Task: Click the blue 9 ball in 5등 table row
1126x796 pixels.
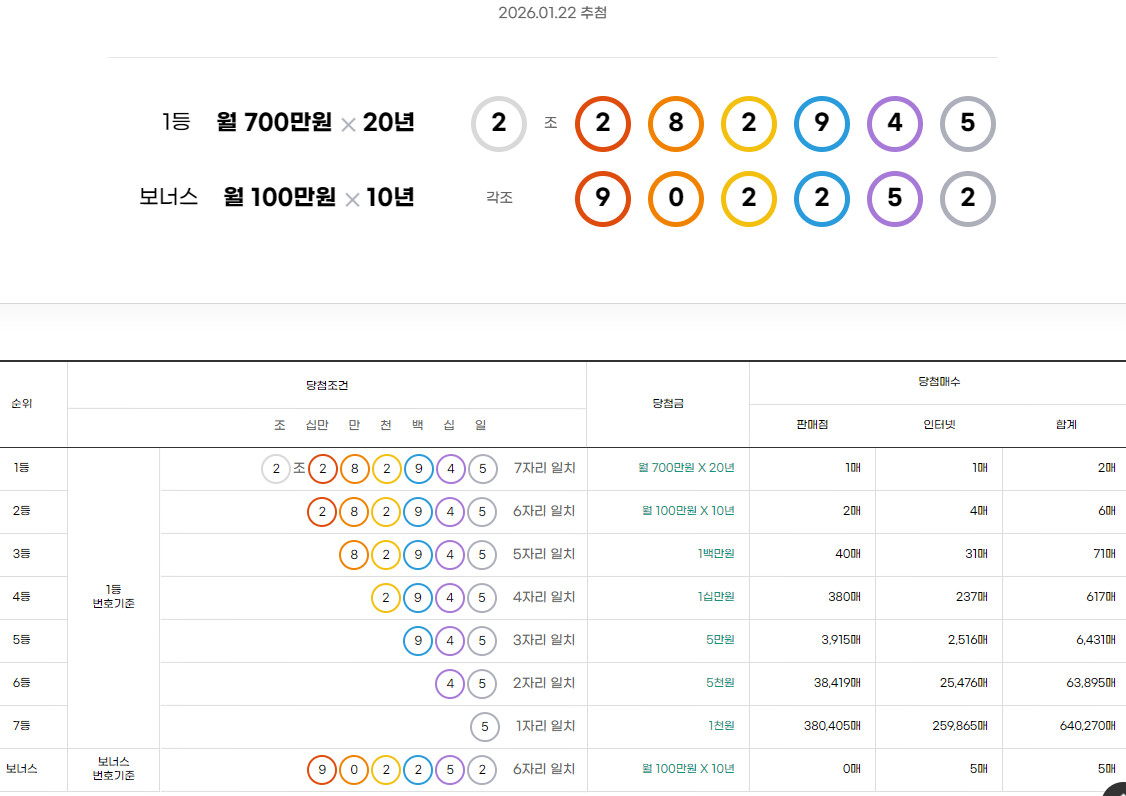Action: (x=418, y=641)
